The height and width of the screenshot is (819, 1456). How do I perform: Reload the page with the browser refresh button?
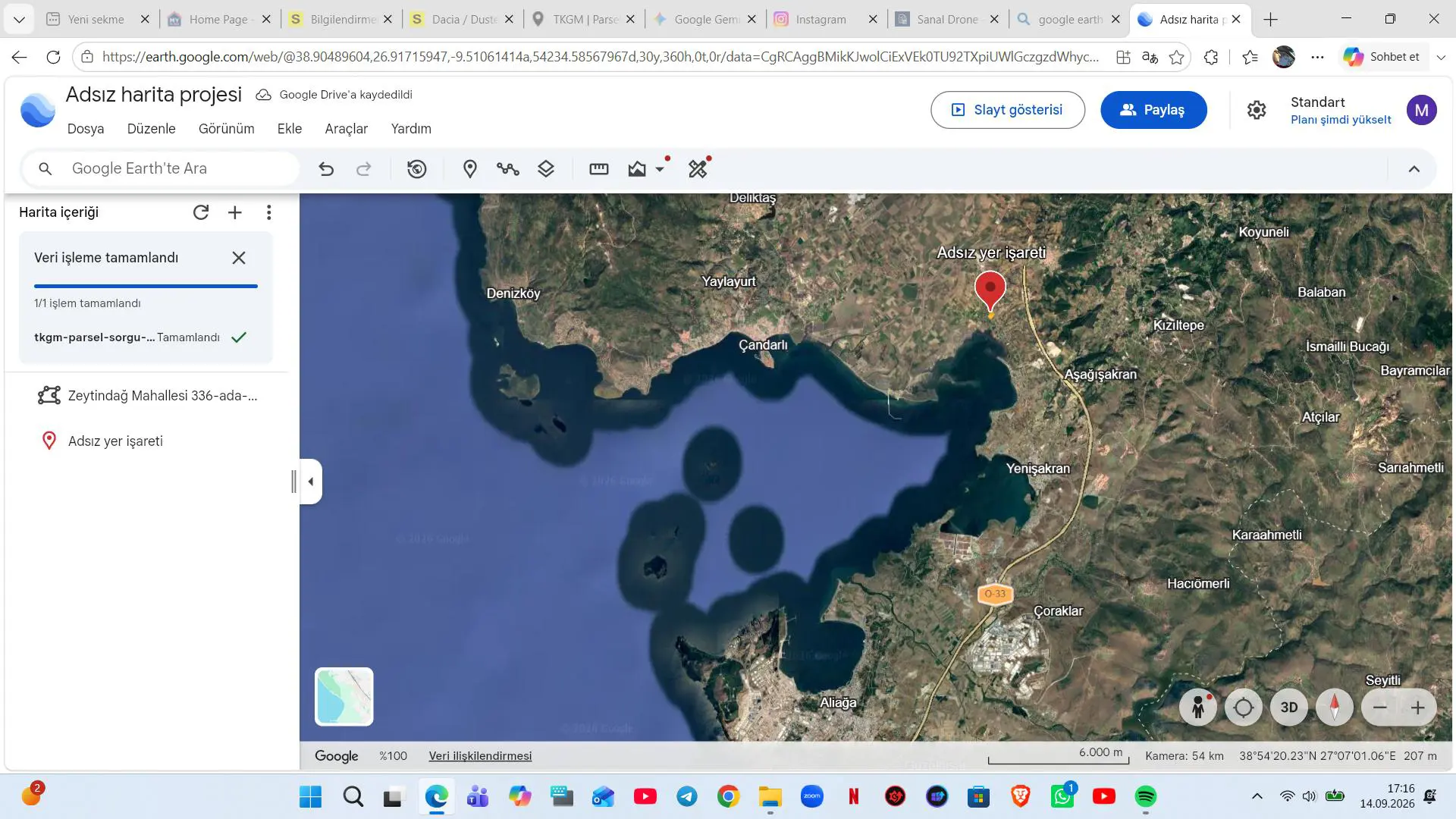(x=53, y=57)
